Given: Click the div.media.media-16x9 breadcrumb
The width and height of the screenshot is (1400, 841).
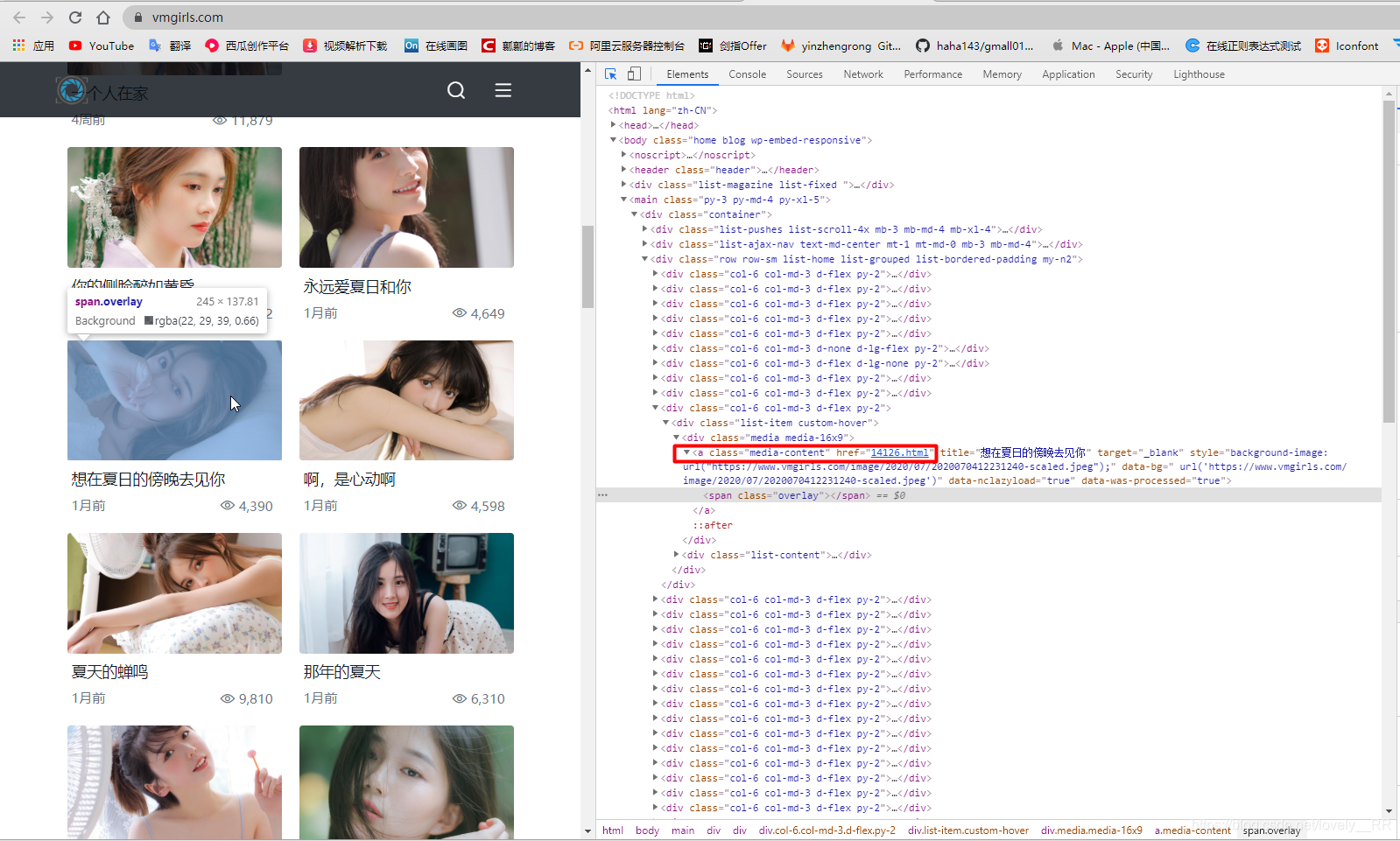Looking at the screenshot, I should [x=1092, y=830].
